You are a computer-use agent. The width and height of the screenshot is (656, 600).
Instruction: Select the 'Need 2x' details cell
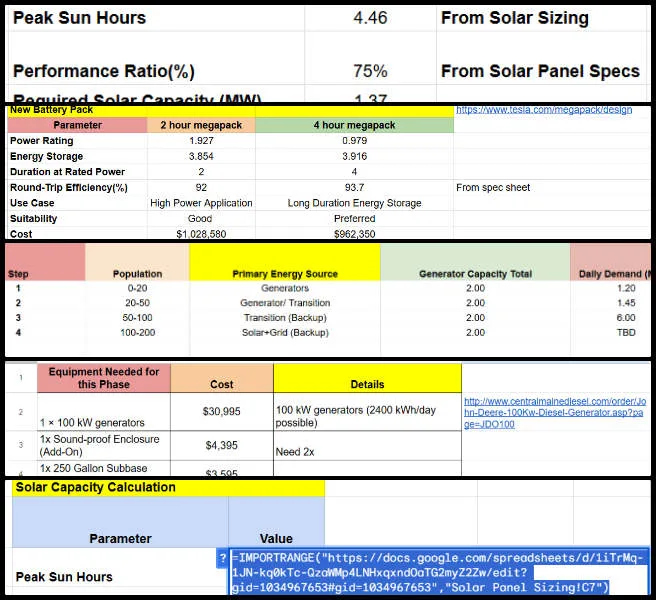coord(367,446)
